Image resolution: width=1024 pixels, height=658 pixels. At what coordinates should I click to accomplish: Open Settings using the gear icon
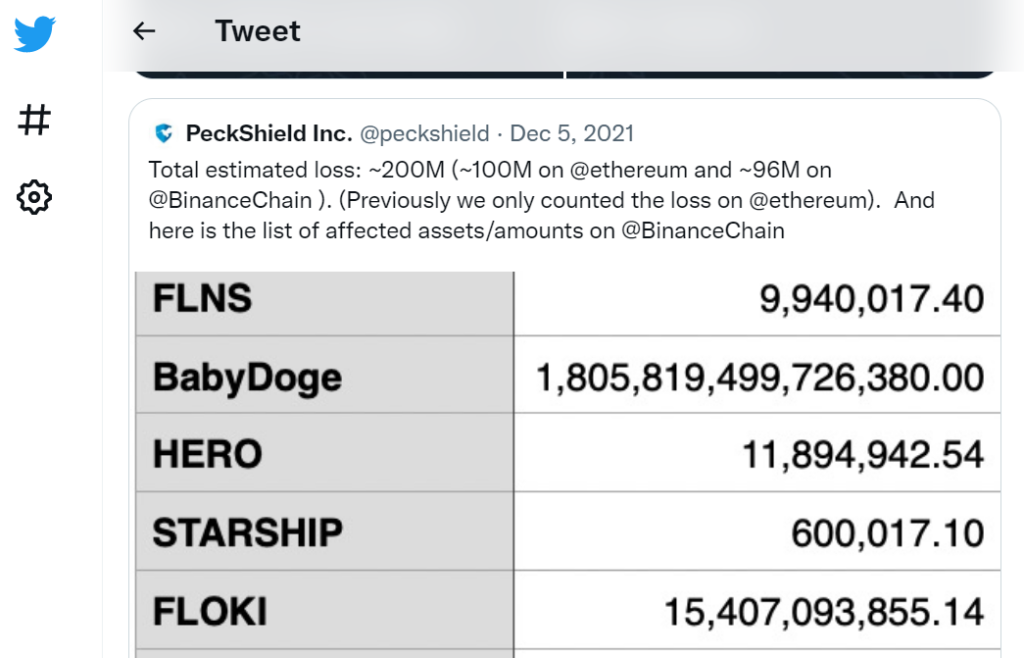pyautogui.click(x=34, y=197)
